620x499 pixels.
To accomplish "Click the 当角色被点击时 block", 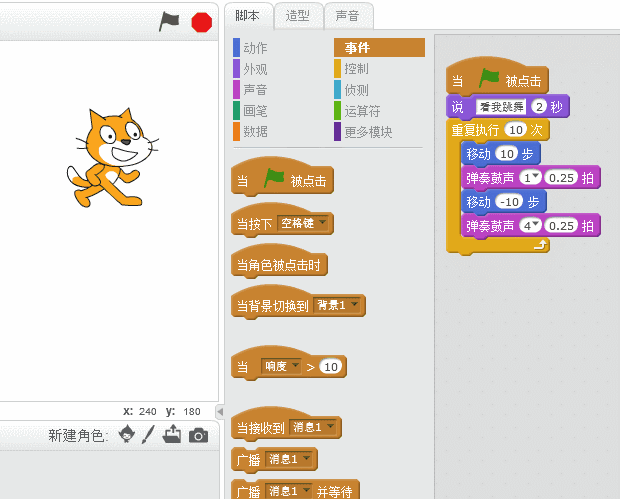I will pos(279,261).
